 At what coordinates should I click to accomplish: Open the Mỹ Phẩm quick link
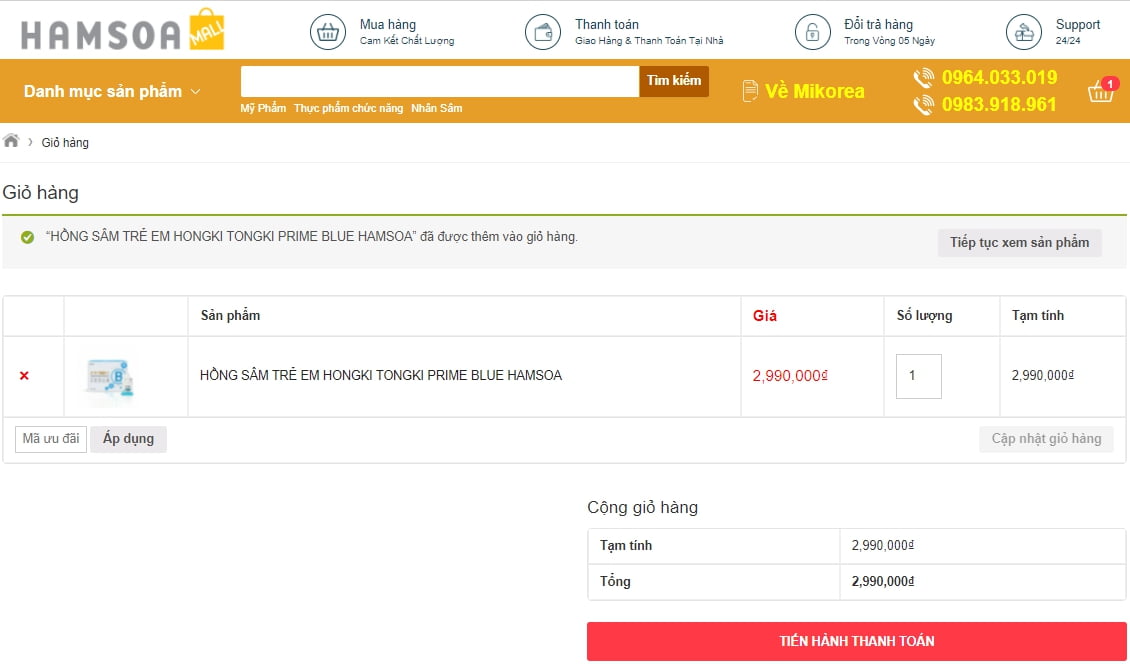pos(263,108)
